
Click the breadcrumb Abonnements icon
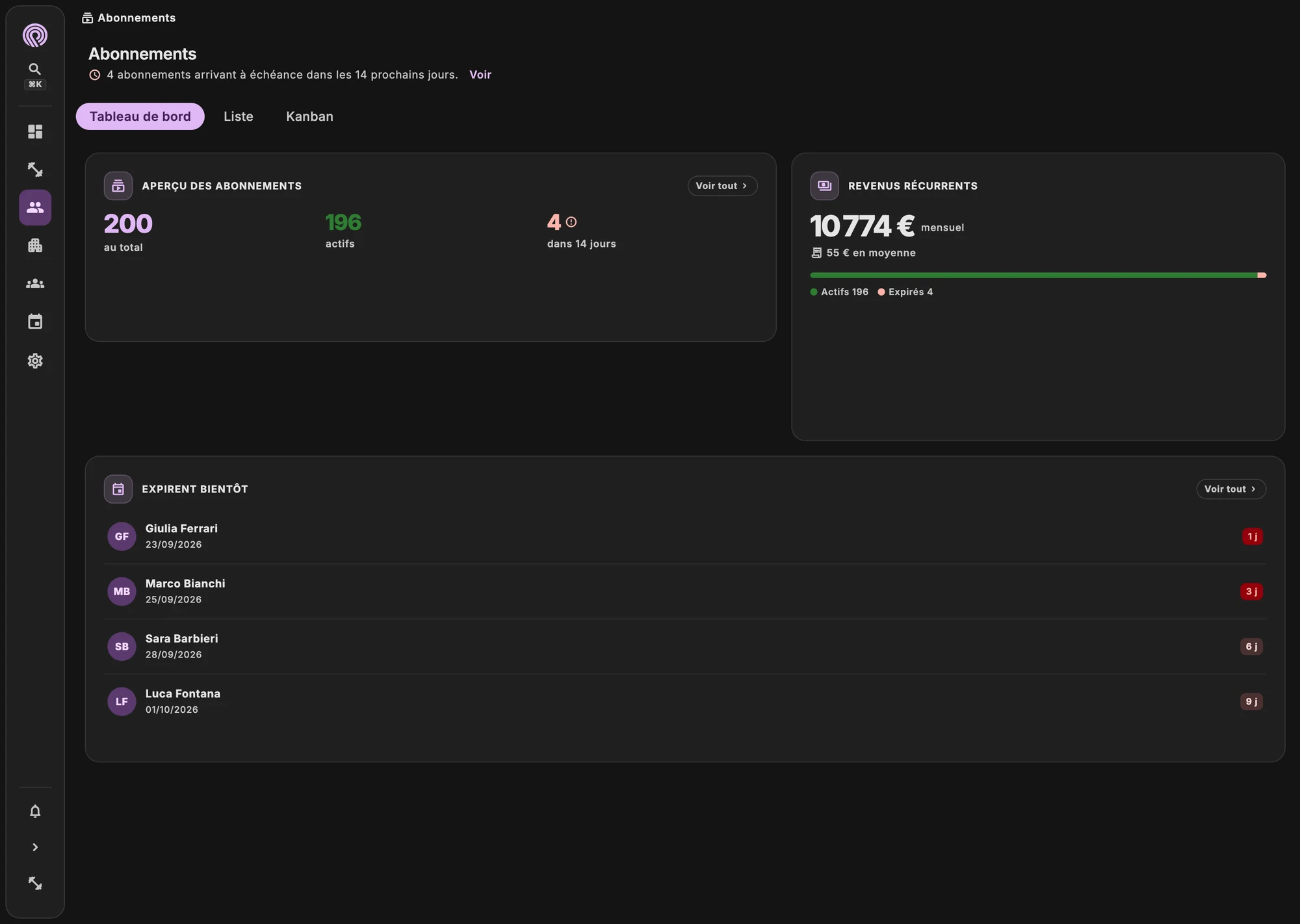(87, 18)
